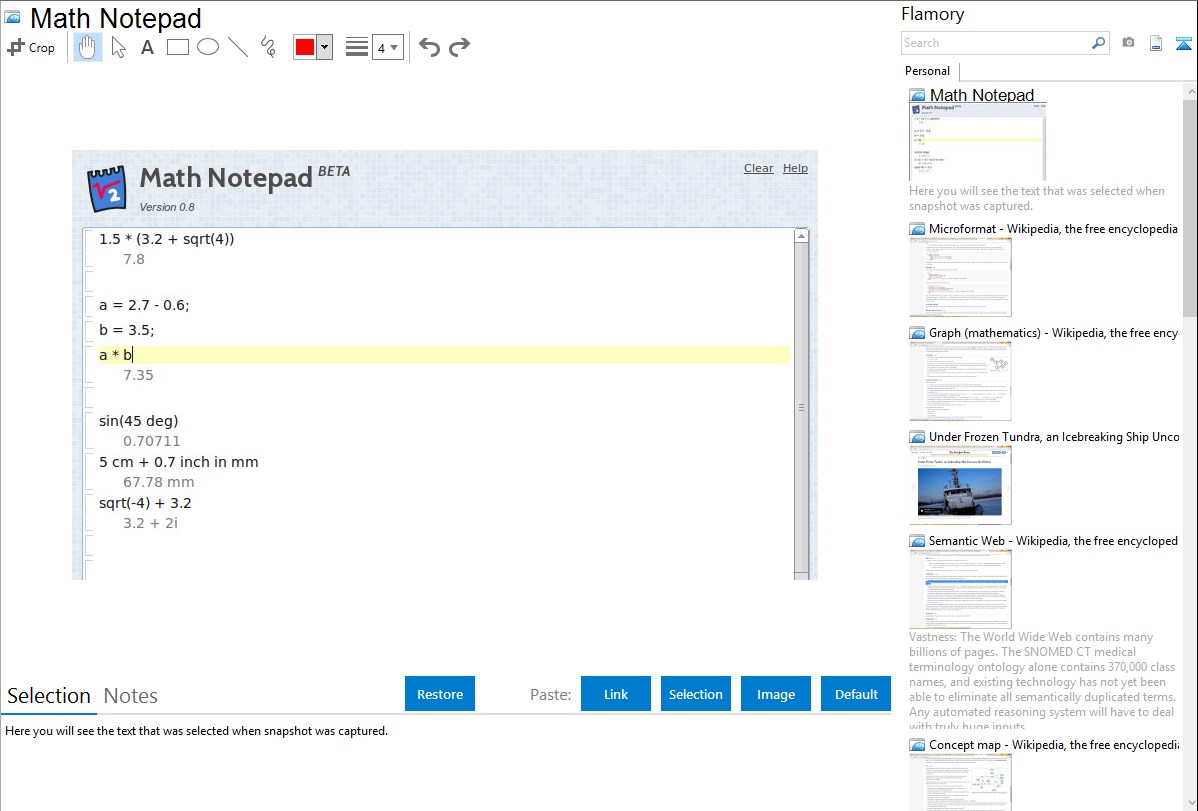The height and width of the screenshot is (811, 1198).
Task: Click the Paste Link button
Action: (616, 694)
